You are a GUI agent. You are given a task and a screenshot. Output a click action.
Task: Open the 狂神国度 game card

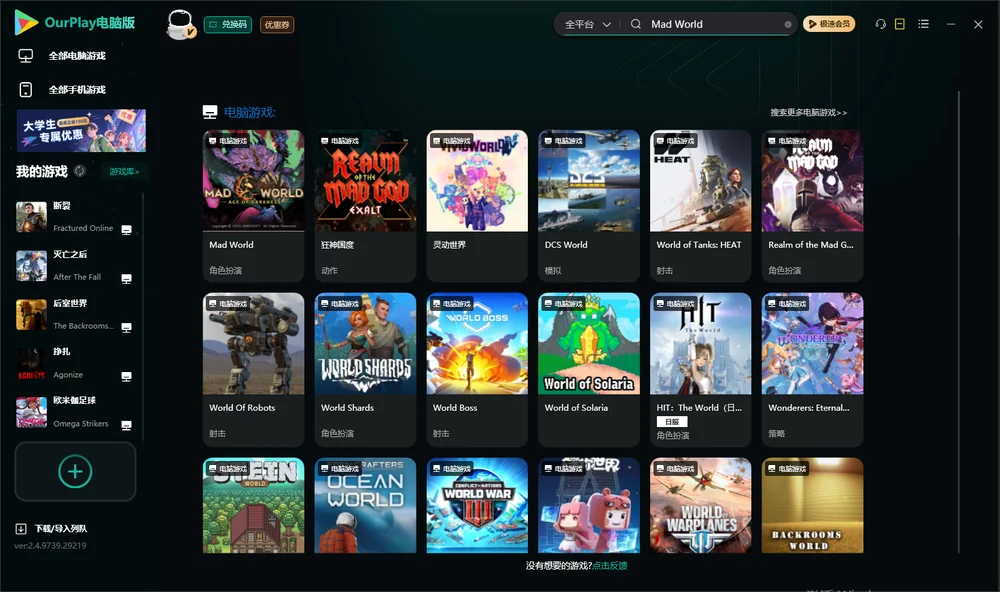(x=365, y=206)
